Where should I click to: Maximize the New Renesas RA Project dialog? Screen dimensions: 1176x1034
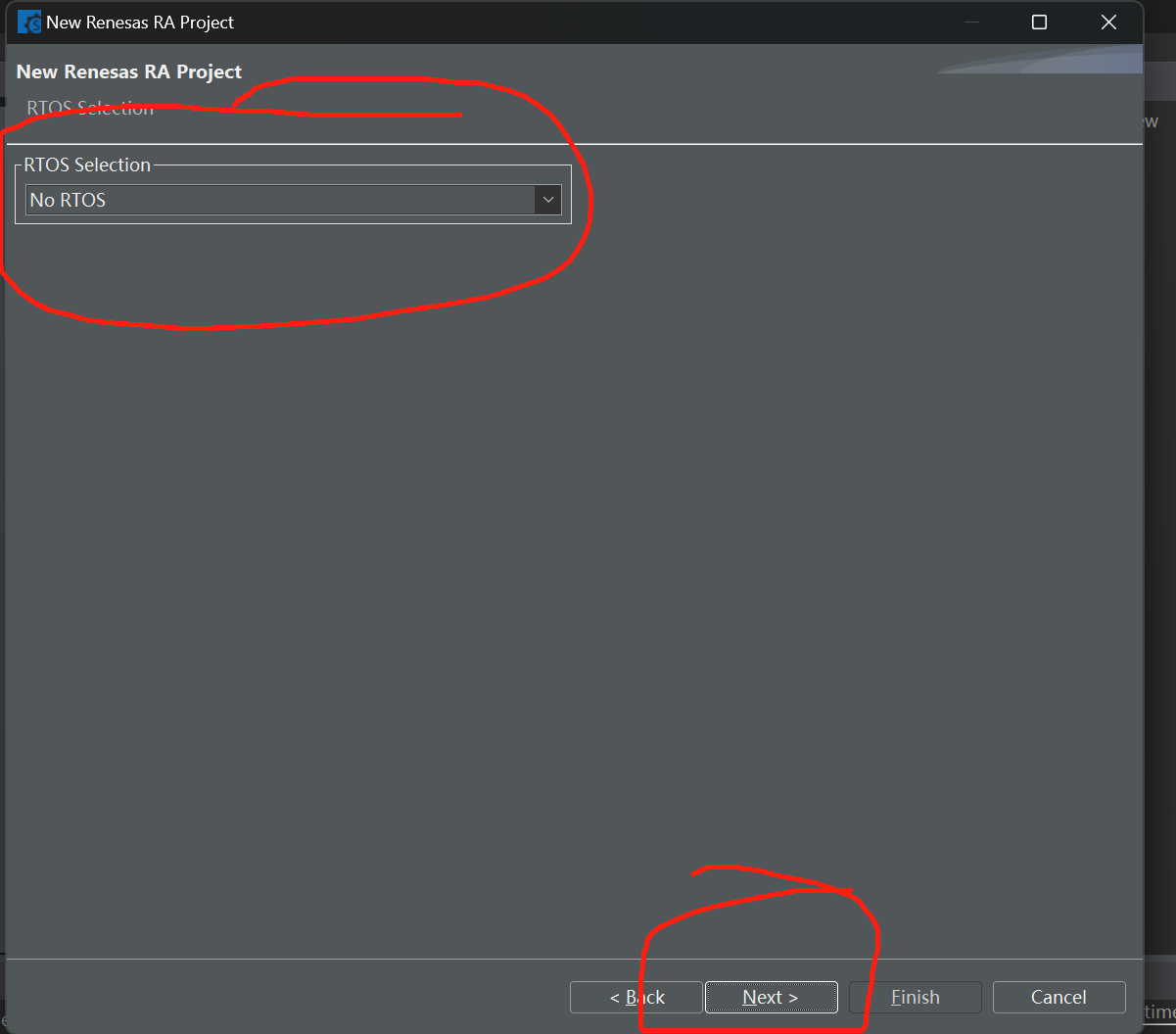coord(1040,22)
